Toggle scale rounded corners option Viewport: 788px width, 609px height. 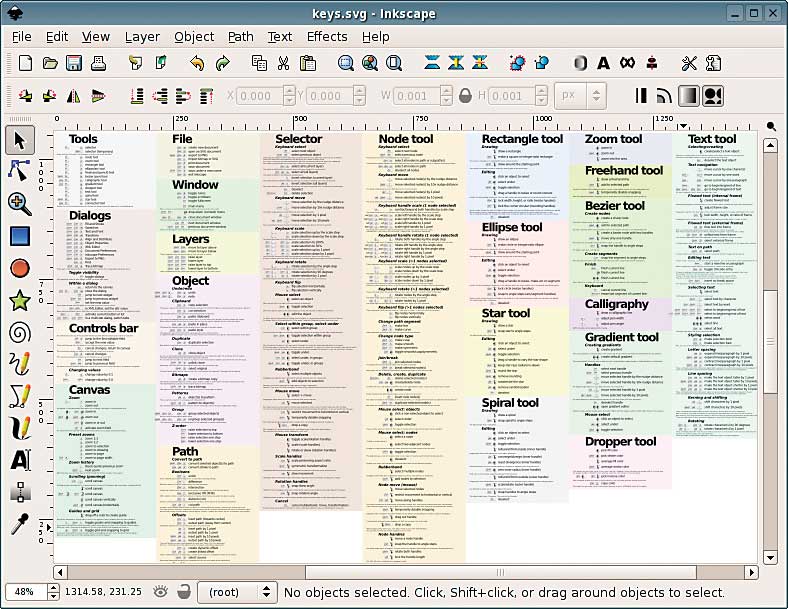click(x=664, y=95)
